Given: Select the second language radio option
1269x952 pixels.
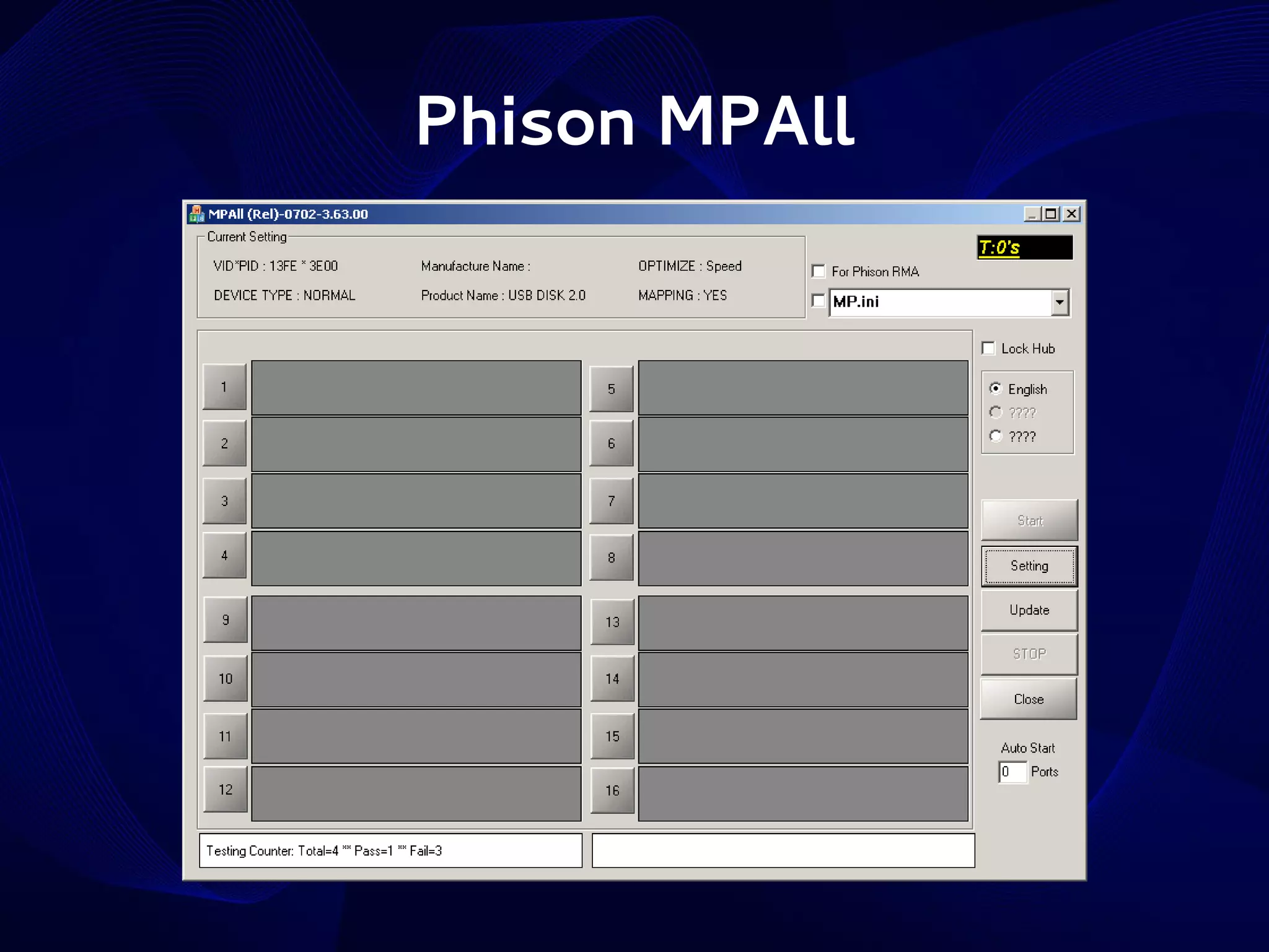Looking at the screenshot, I should [996, 413].
